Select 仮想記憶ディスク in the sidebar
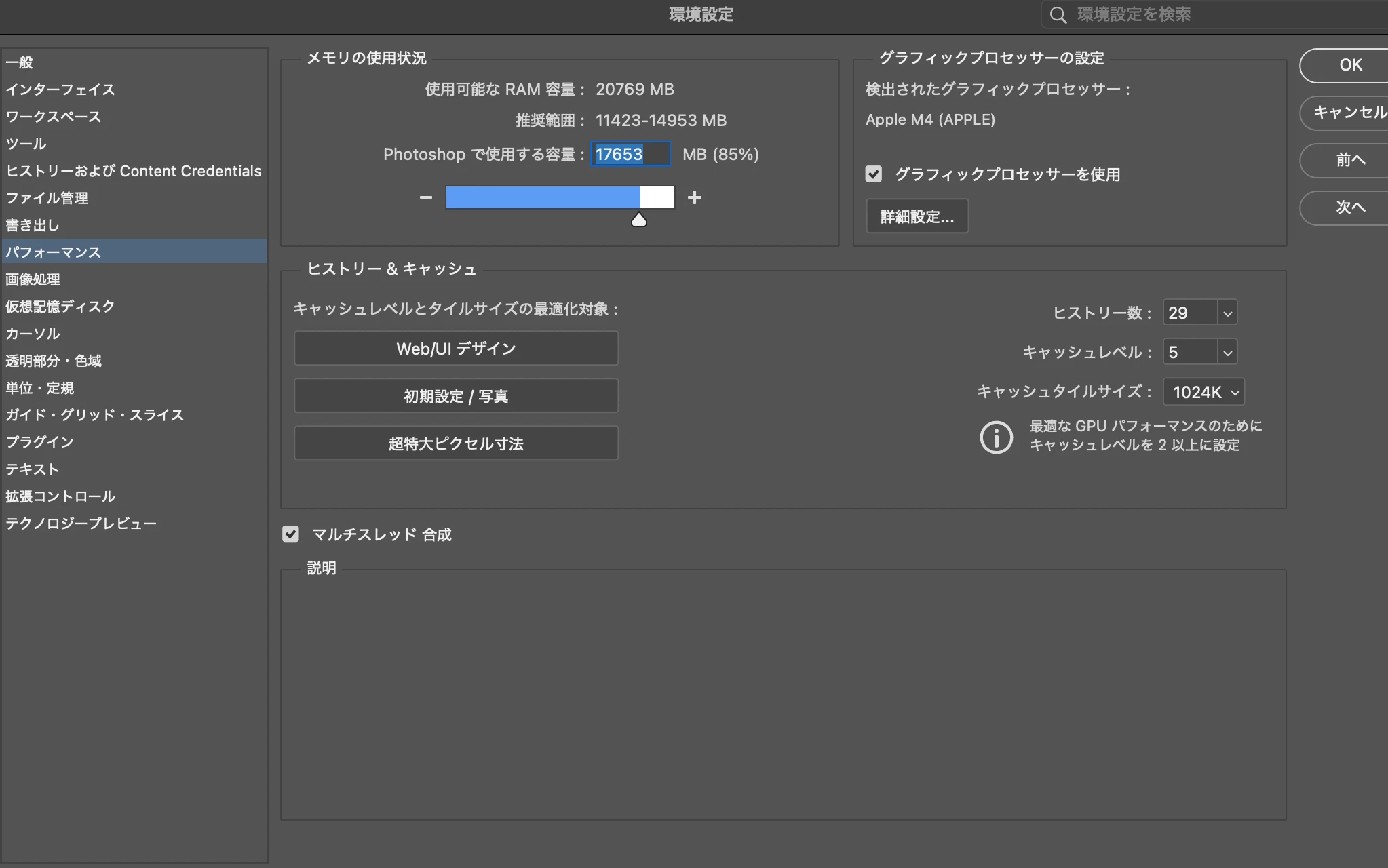Viewport: 1388px width, 868px height. (60, 307)
